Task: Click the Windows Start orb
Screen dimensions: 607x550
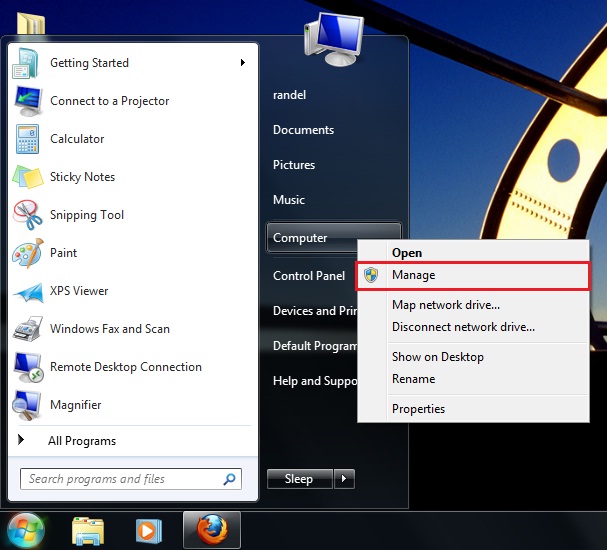Action: point(26,531)
